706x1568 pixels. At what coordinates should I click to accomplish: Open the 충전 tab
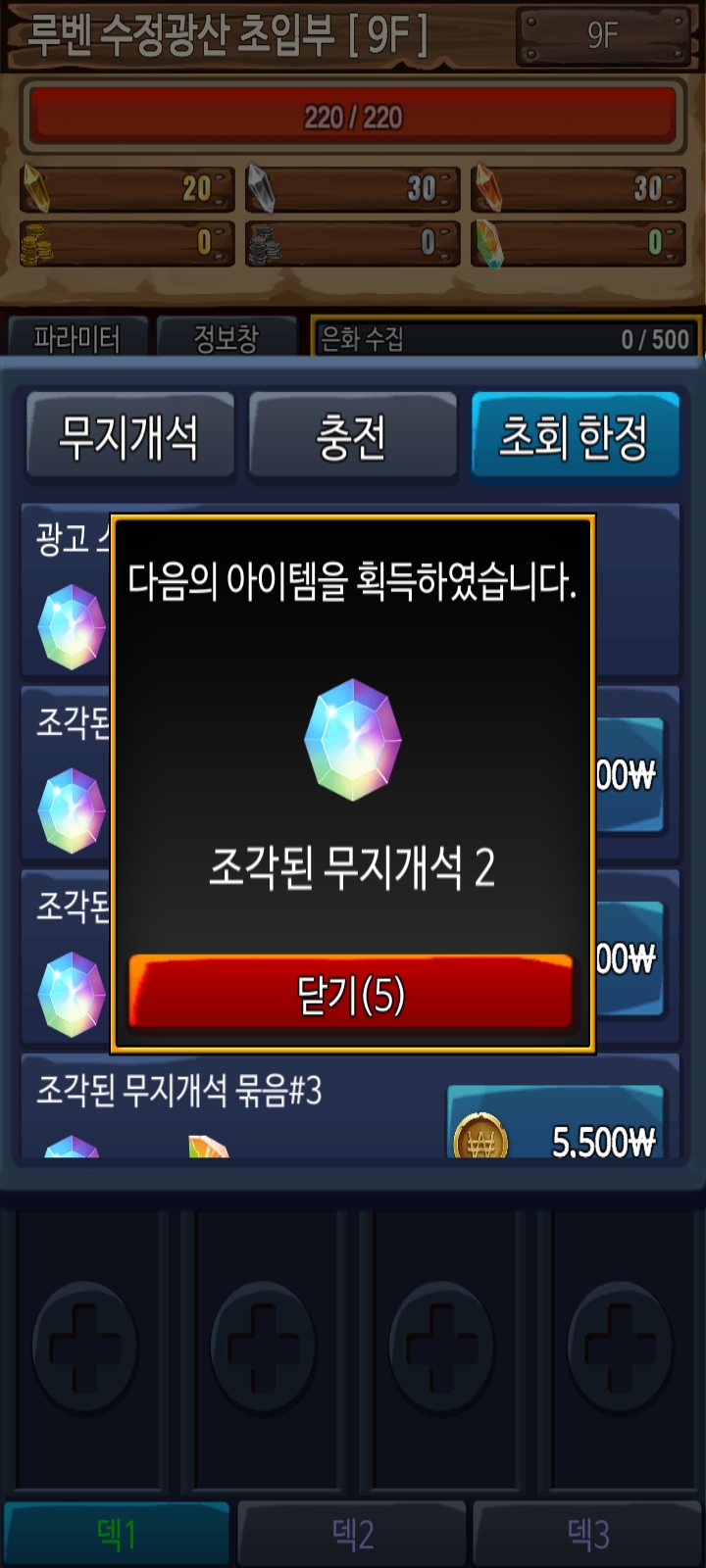tap(352, 436)
